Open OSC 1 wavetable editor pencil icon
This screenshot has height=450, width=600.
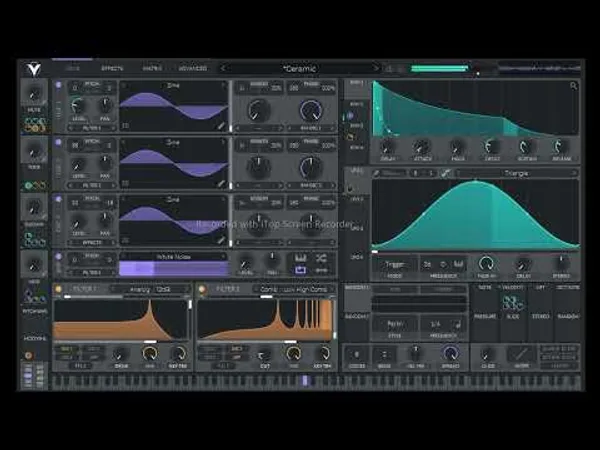click(x=221, y=126)
